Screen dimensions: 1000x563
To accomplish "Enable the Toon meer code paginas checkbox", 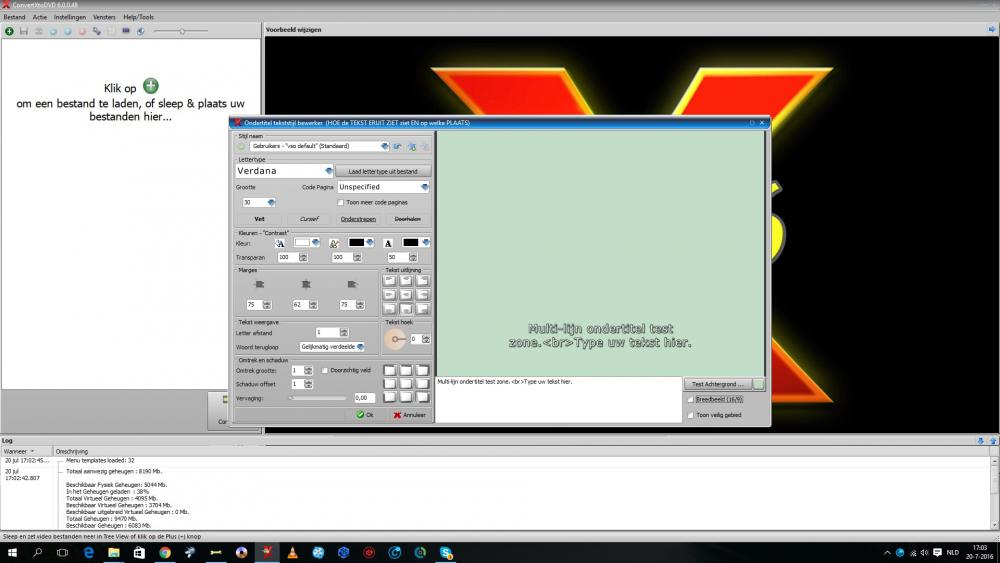I will click(x=341, y=202).
